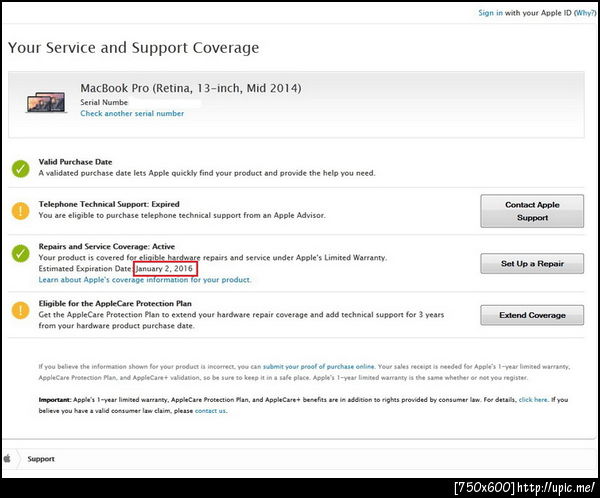Open the contact us link
Viewport: 600px width, 498px height.
210,411
